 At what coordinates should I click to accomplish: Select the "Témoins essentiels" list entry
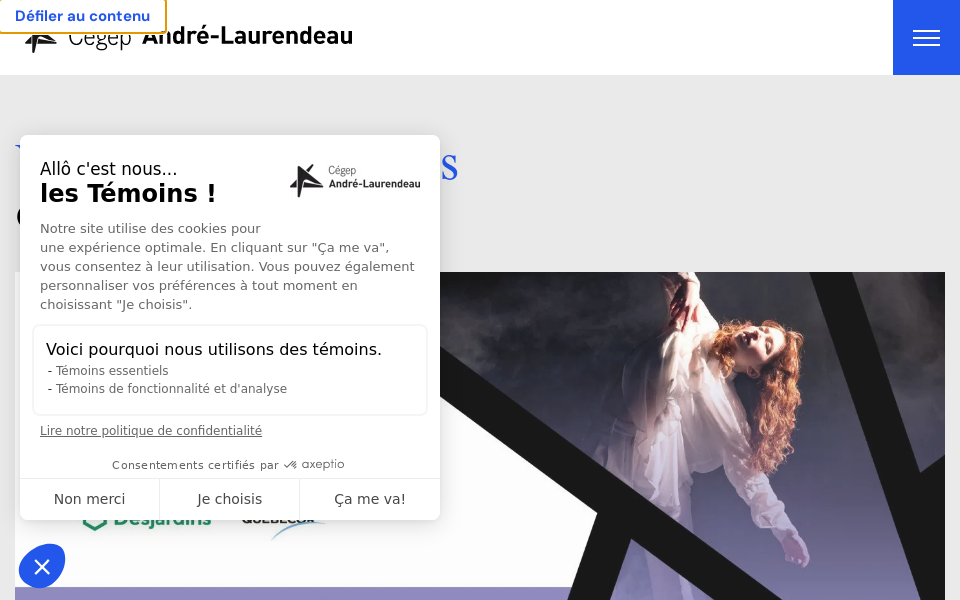coord(109,370)
